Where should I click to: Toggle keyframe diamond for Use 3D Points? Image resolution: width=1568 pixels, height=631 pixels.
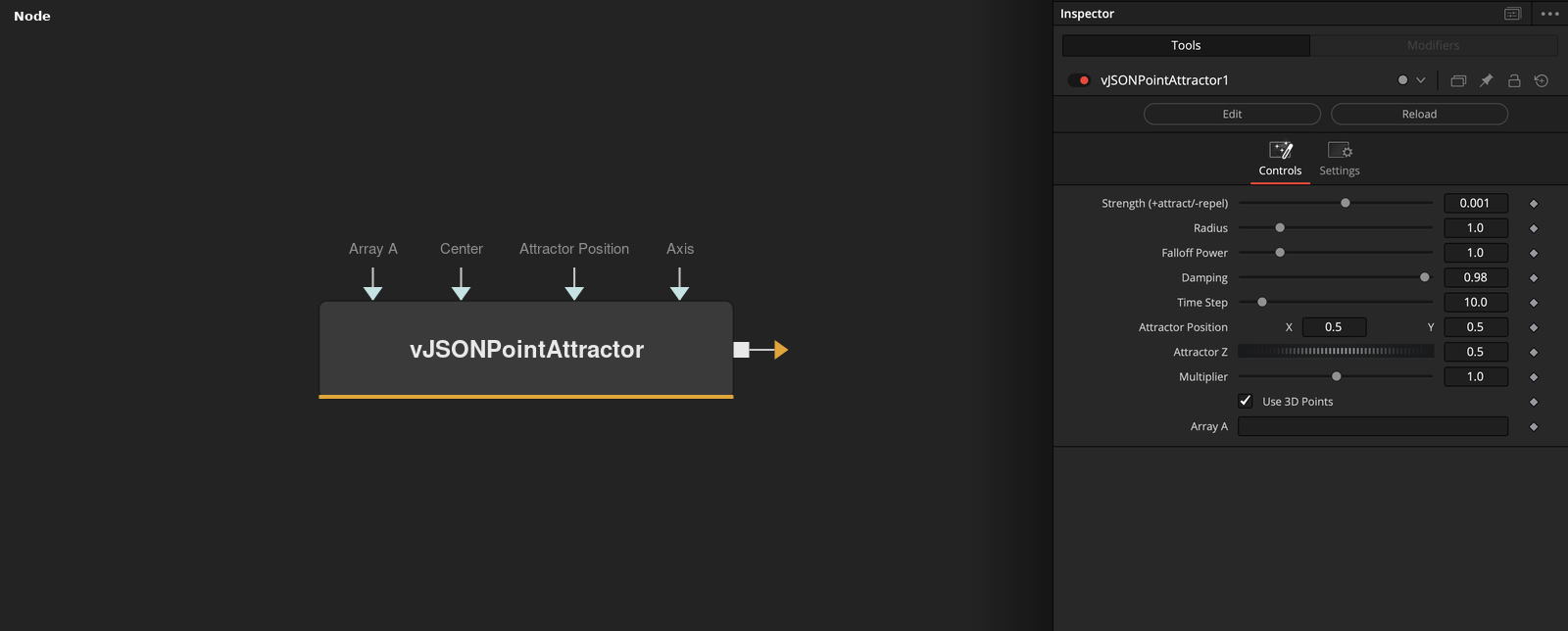click(x=1534, y=402)
